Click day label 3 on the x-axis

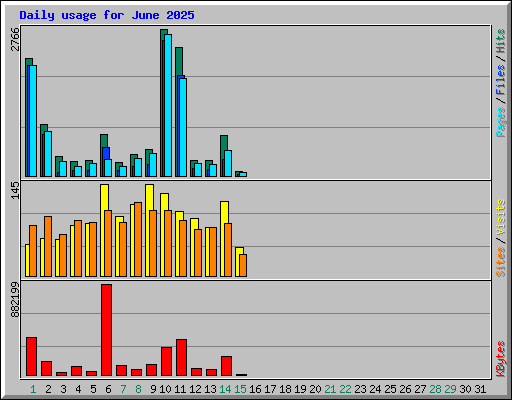63,389
